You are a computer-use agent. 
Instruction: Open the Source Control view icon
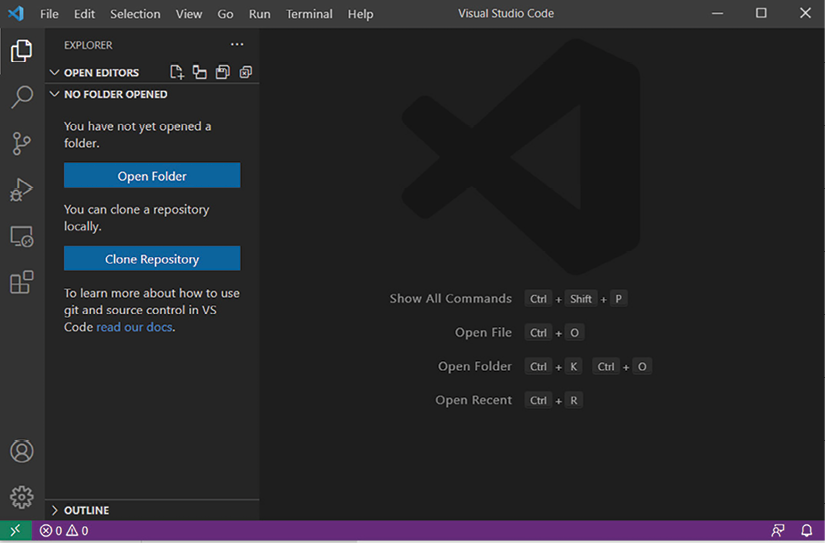click(x=22, y=143)
